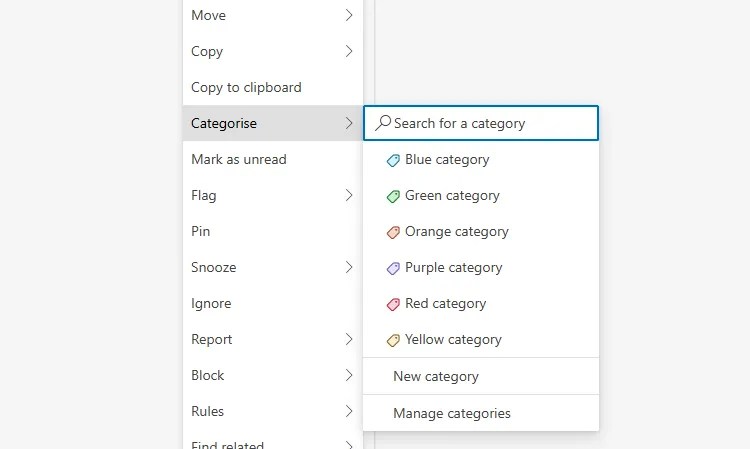This screenshot has height=449, width=750.
Task: Expand the Copy submenu chevron
Action: point(349,51)
